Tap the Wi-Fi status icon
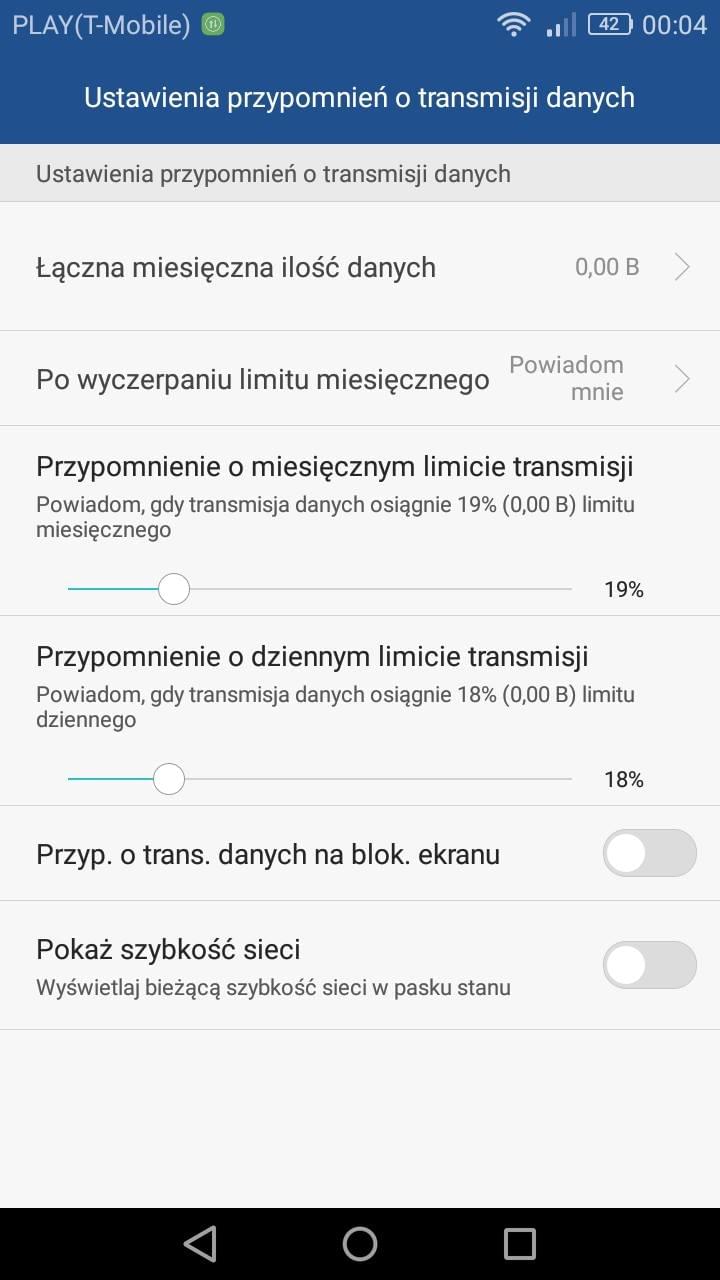This screenshot has height=1280, width=720. coord(514,25)
